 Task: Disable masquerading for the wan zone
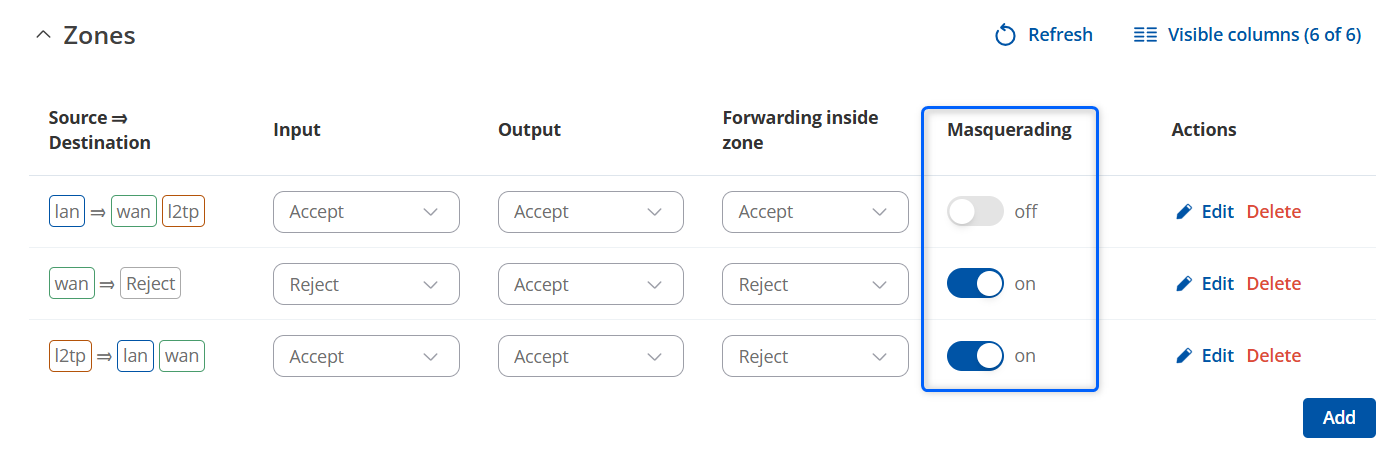[x=975, y=284]
